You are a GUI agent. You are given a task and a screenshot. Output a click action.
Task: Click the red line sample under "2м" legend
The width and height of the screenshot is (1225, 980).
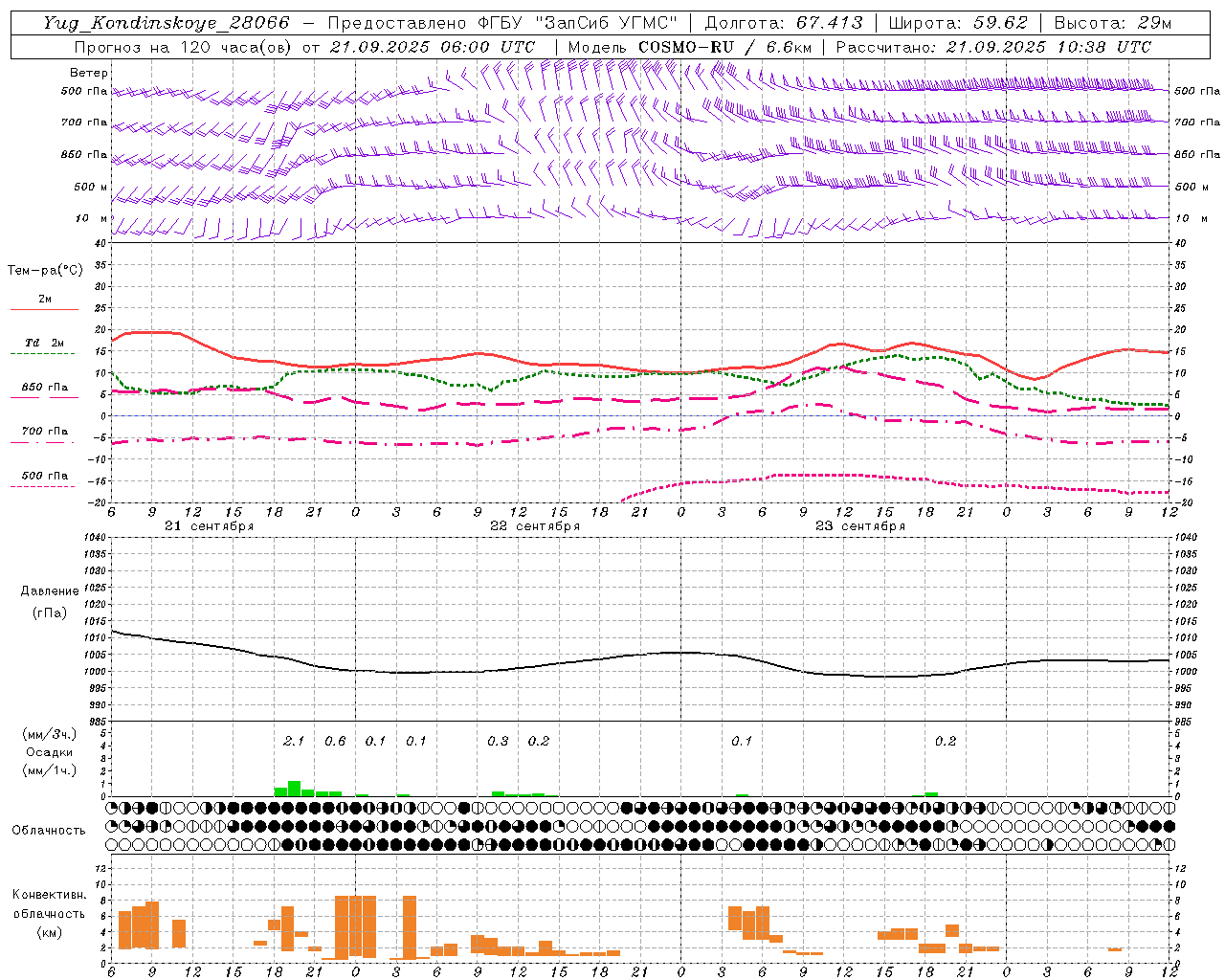pyautogui.click(x=44, y=309)
